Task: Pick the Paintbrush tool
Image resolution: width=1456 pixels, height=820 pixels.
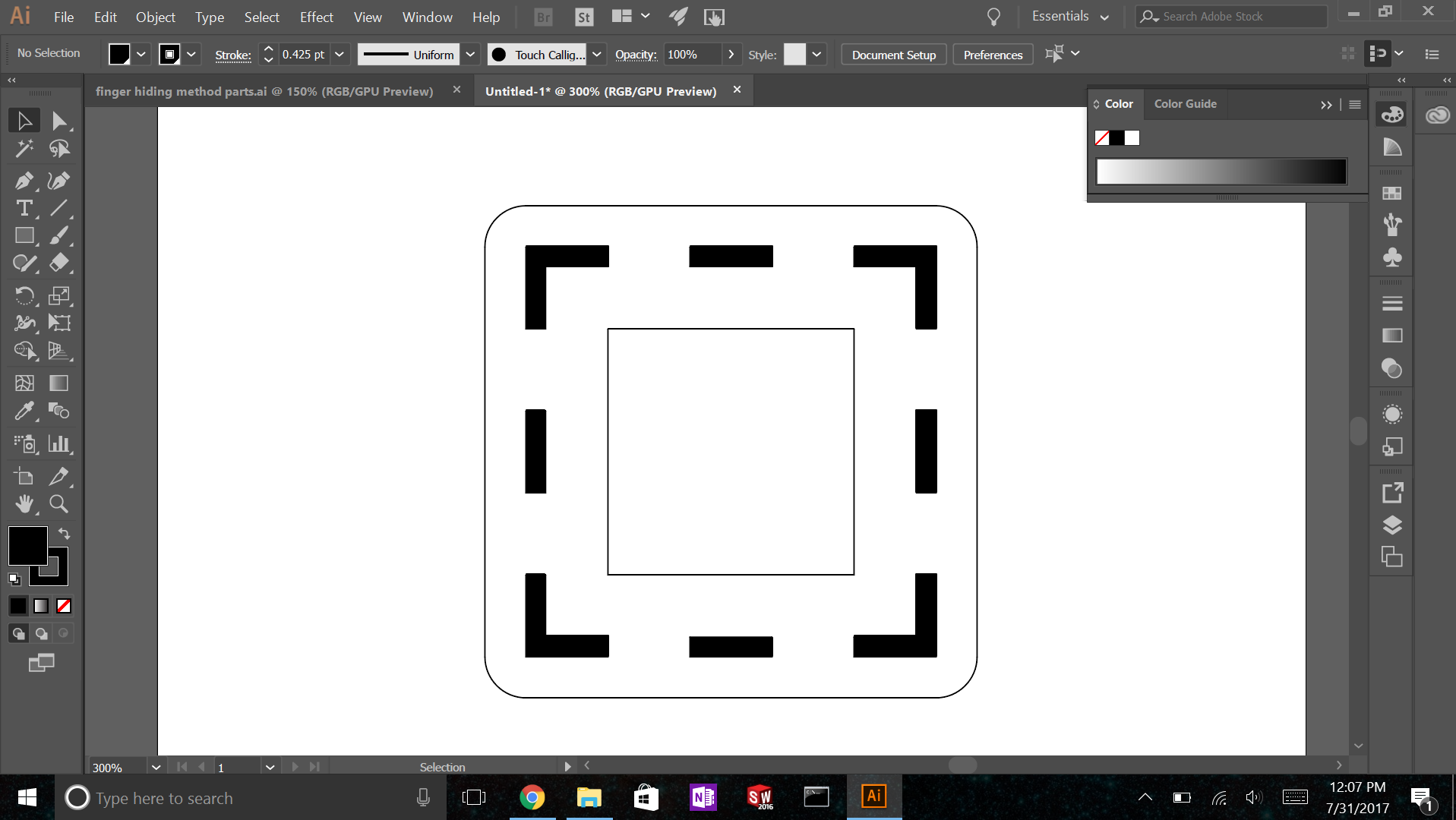Action: coord(58,235)
